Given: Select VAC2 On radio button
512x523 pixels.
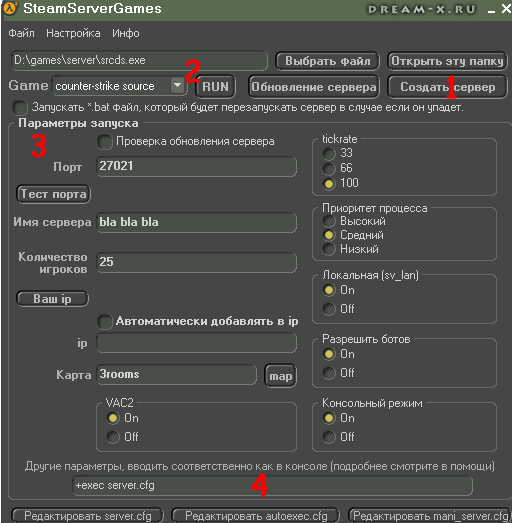Looking at the screenshot, I should [x=113, y=418].
